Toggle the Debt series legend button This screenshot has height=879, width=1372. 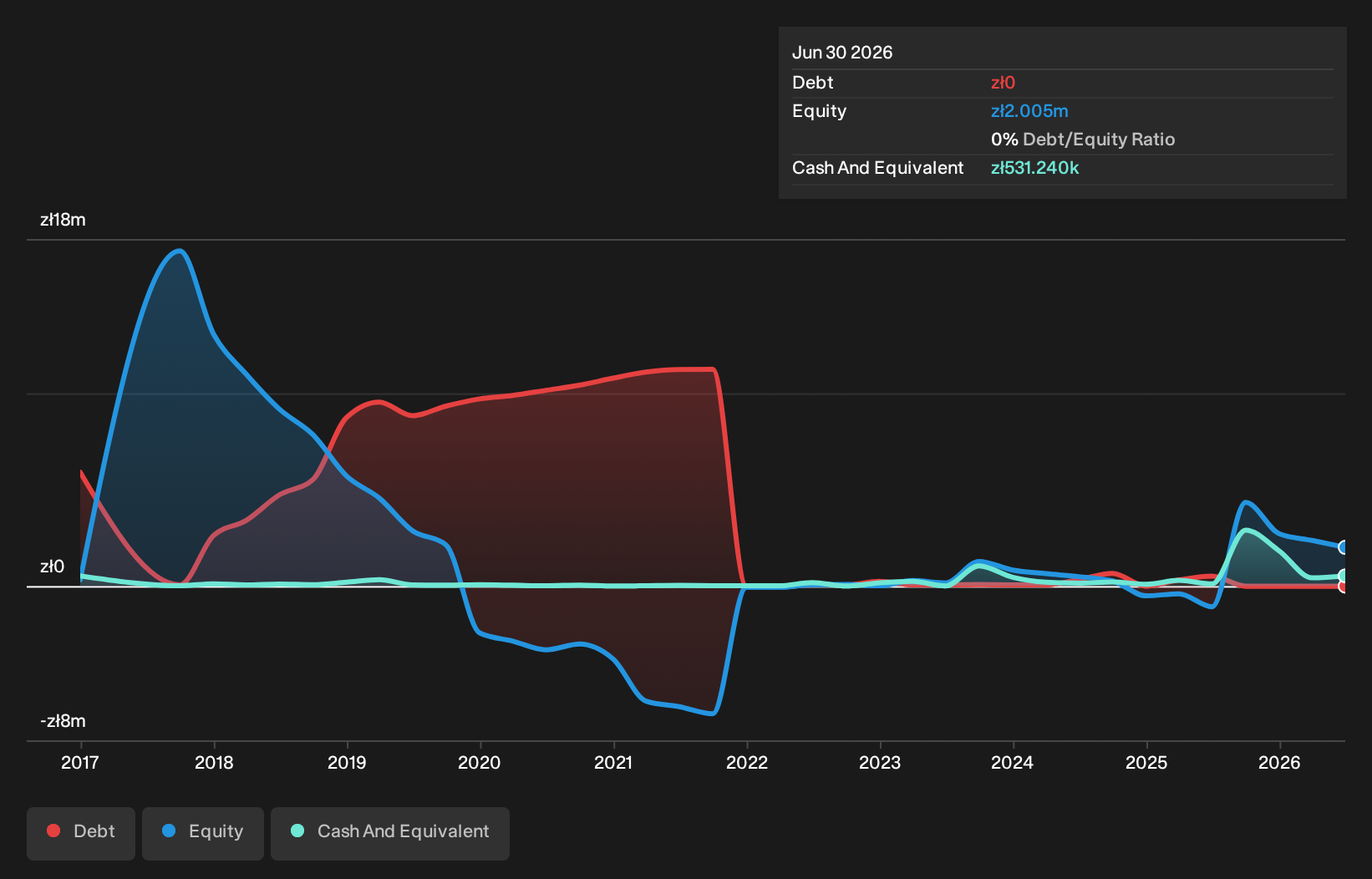click(x=81, y=833)
